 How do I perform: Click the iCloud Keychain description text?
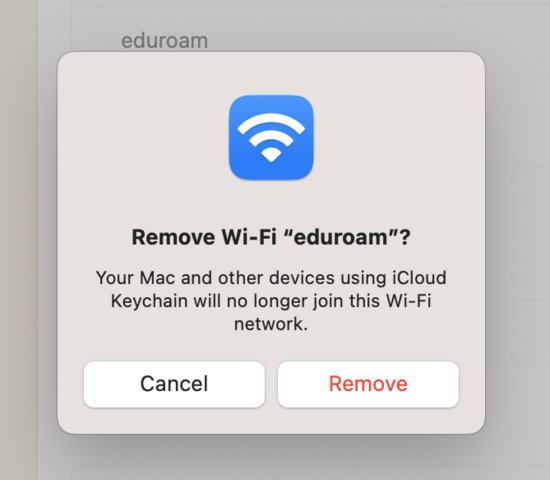tap(271, 301)
